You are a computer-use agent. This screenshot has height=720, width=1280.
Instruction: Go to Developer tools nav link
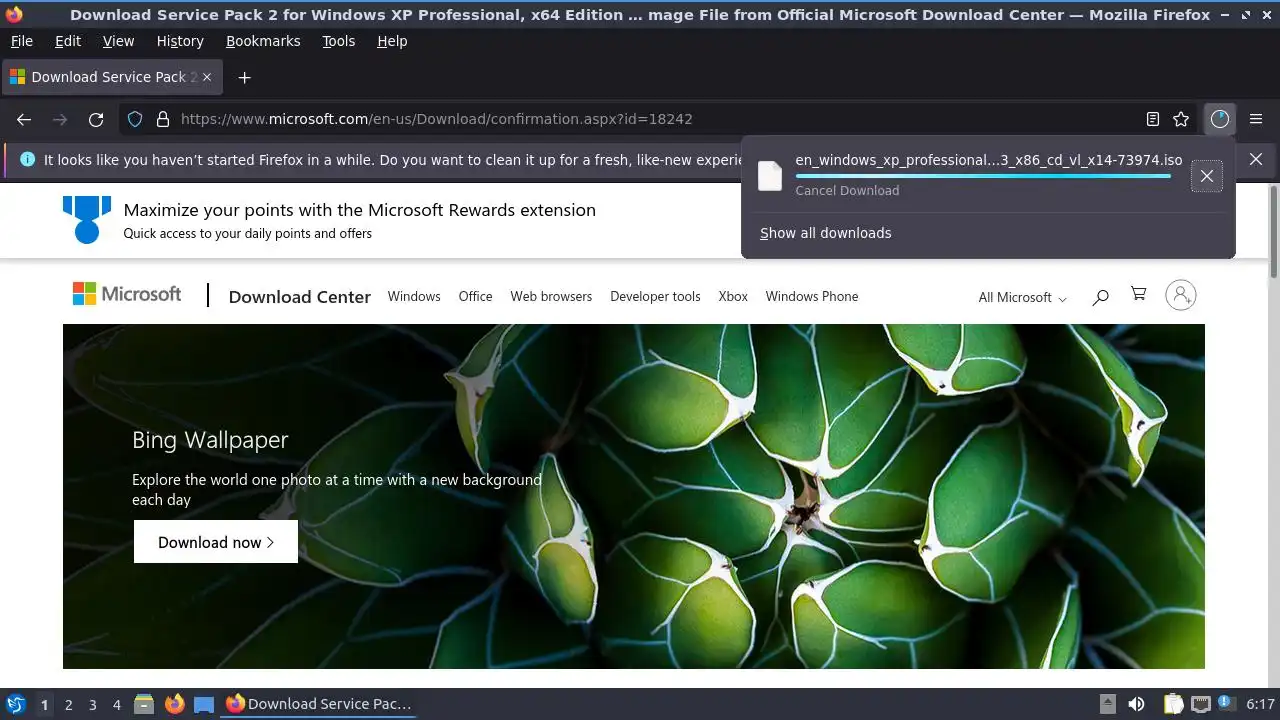tap(655, 296)
